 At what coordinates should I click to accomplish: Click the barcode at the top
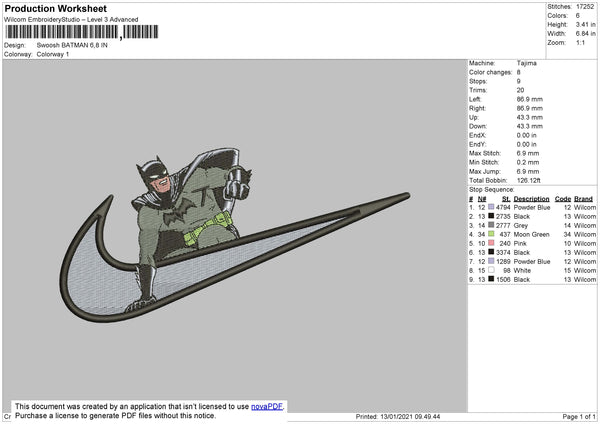click(82, 32)
